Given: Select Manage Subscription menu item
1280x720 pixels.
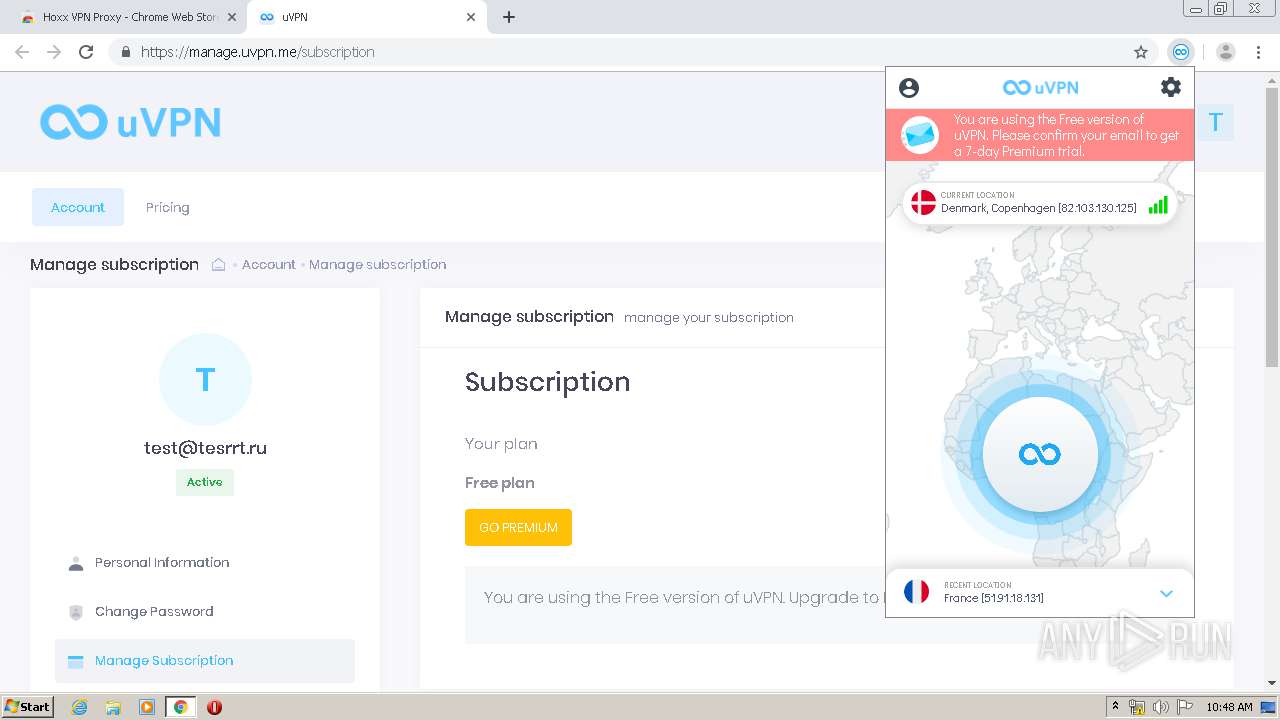Looking at the screenshot, I should 205,661.
